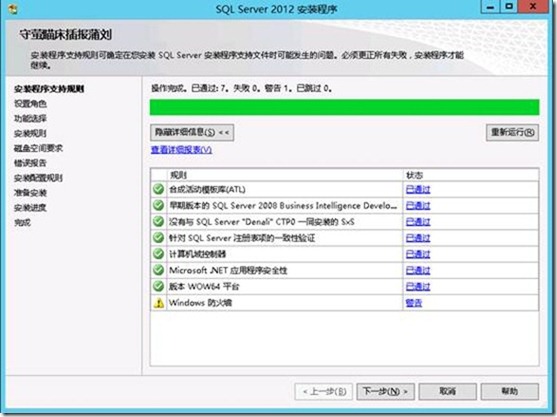The height and width of the screenshot is (417, 557).
Task: Open 已通过 link for SQL Server 2008 Business Intelligence row
Action: (x=418, y=206)
